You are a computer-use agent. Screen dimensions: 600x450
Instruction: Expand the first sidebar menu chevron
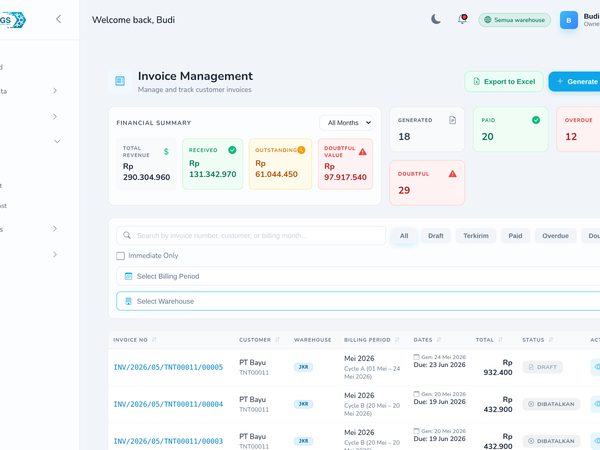point(55,91)
